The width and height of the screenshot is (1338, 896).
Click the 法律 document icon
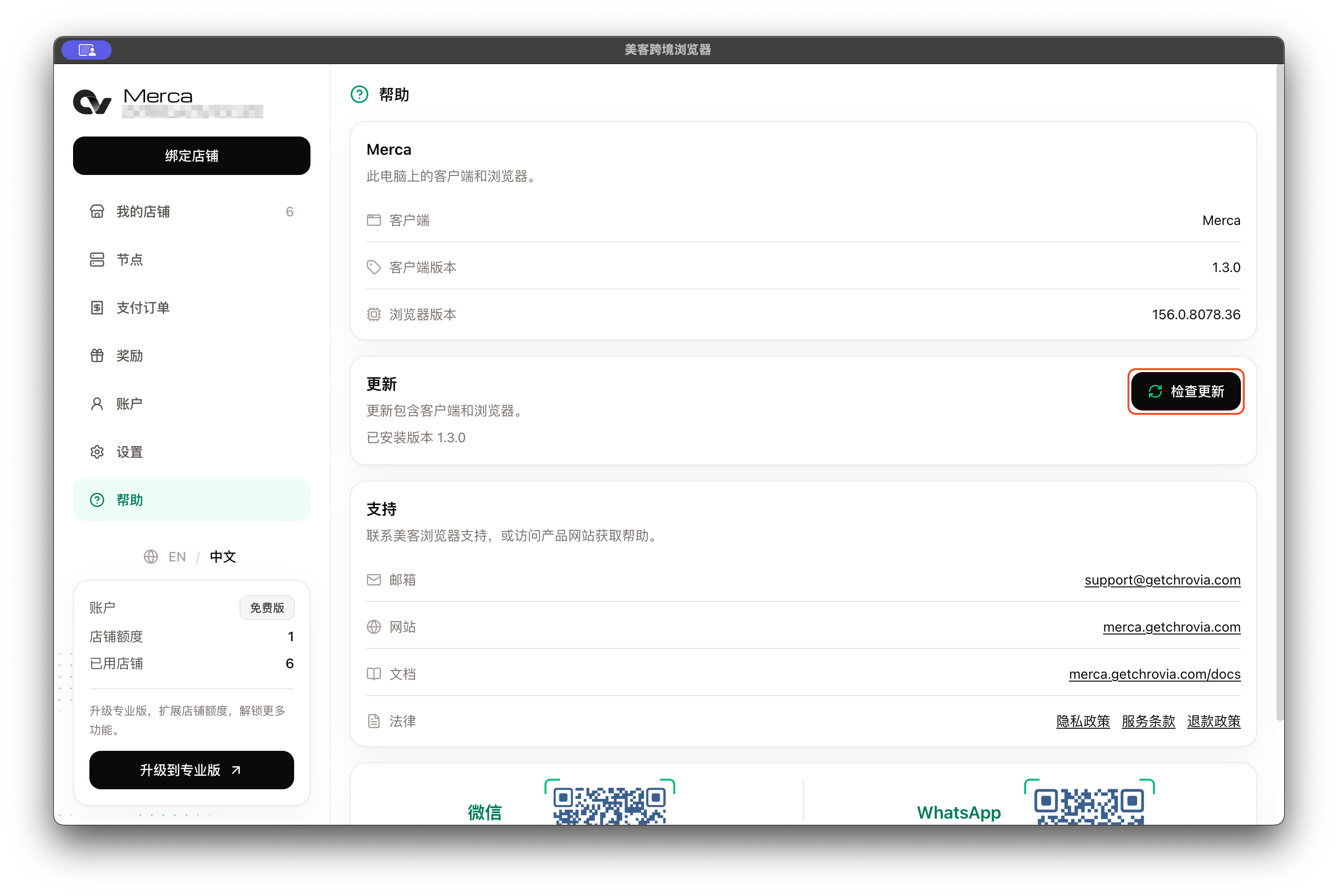pyautogui.click(x=373, y=721)
